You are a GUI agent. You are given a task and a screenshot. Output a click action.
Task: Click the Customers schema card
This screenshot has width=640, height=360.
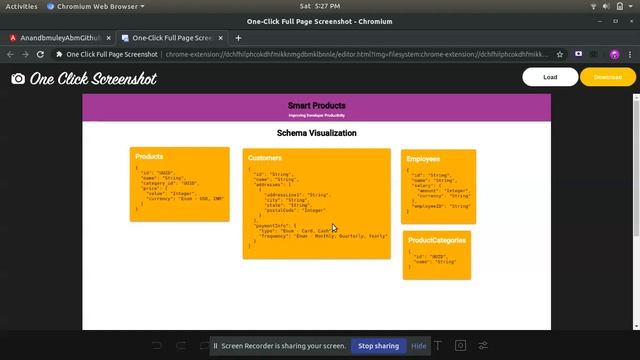click(x=316, y=204)
